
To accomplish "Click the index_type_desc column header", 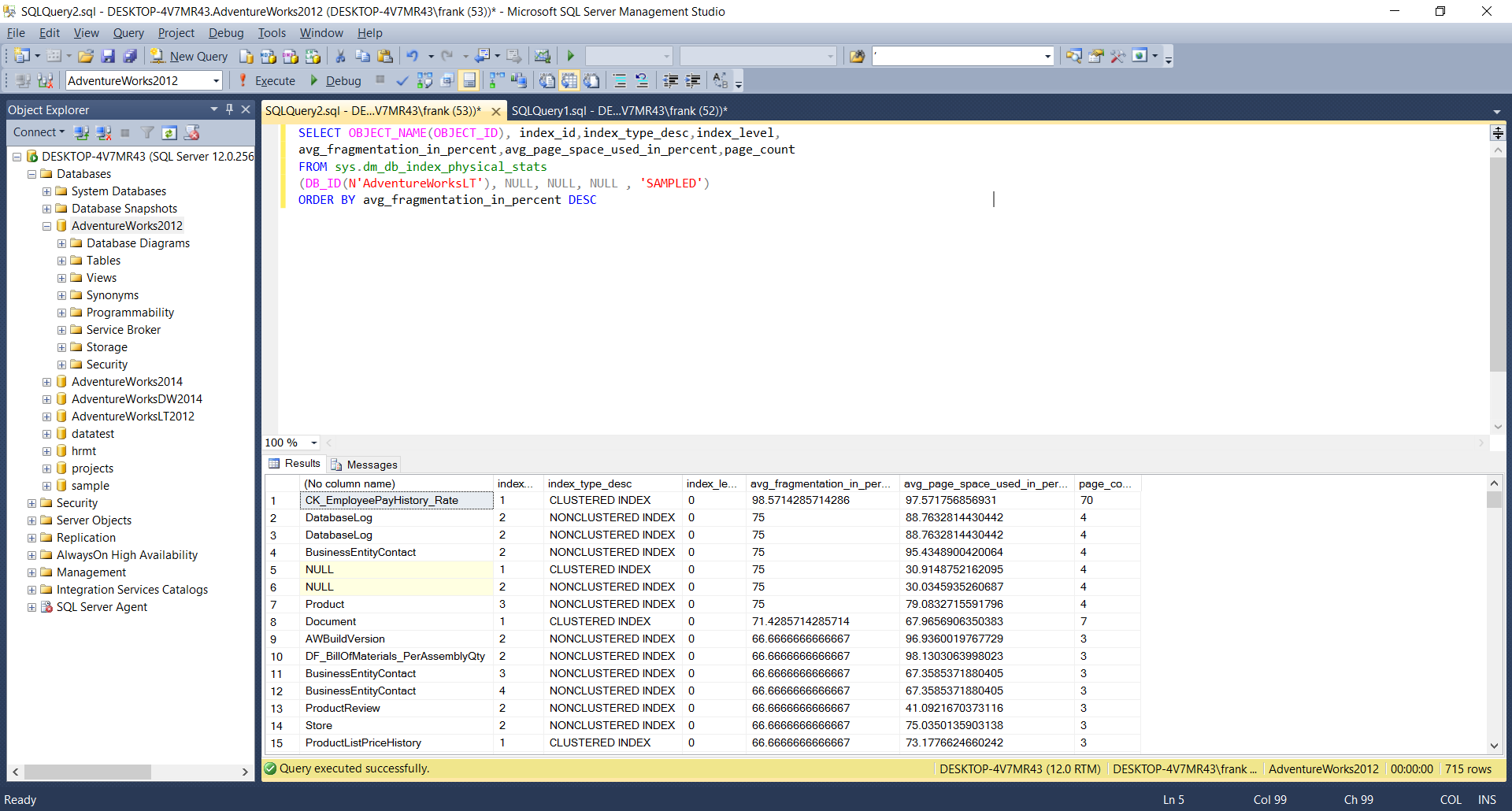I will [612, 483].
